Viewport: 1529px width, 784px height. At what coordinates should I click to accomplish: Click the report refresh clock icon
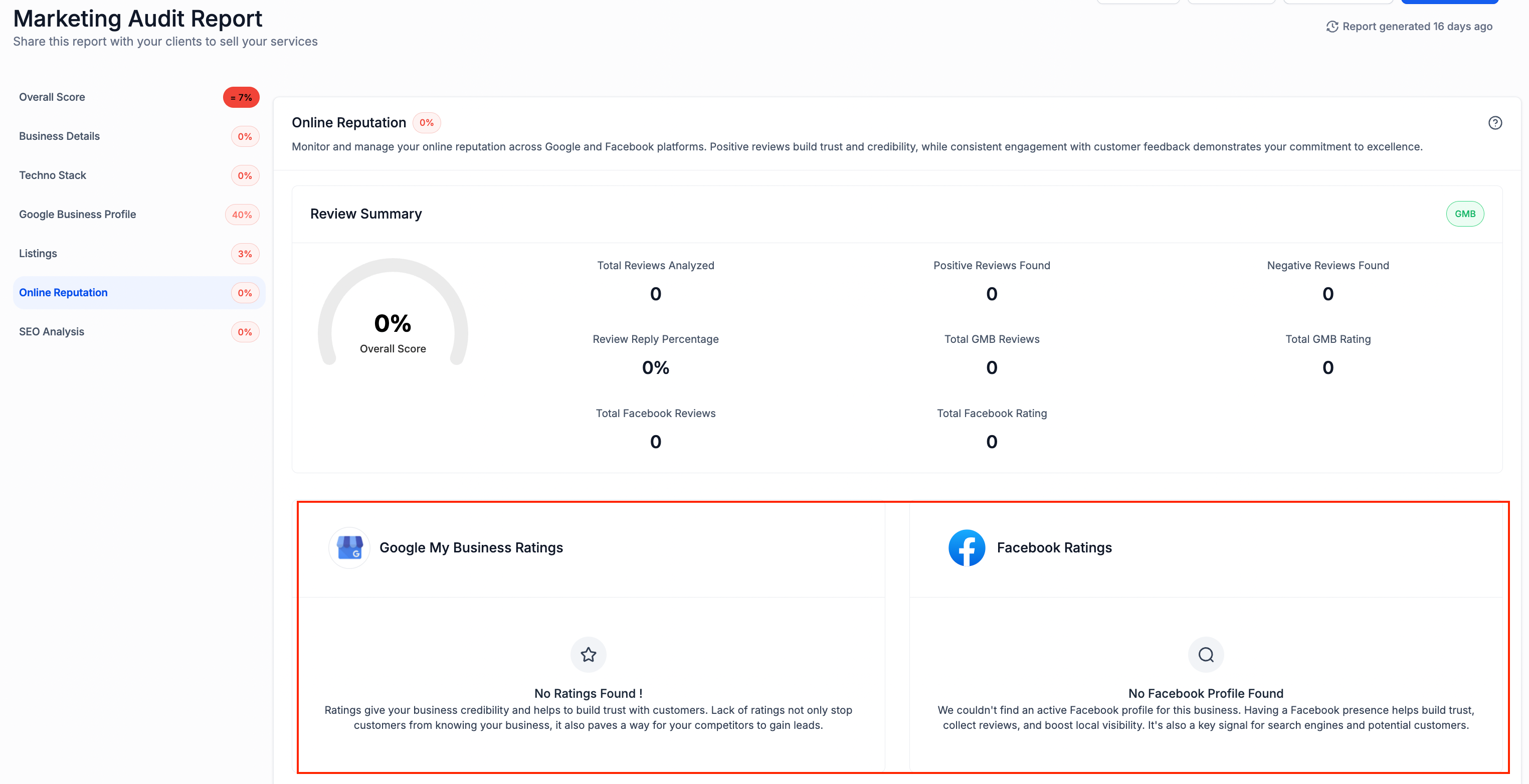pyautogui.click(x=1332, y=27)
